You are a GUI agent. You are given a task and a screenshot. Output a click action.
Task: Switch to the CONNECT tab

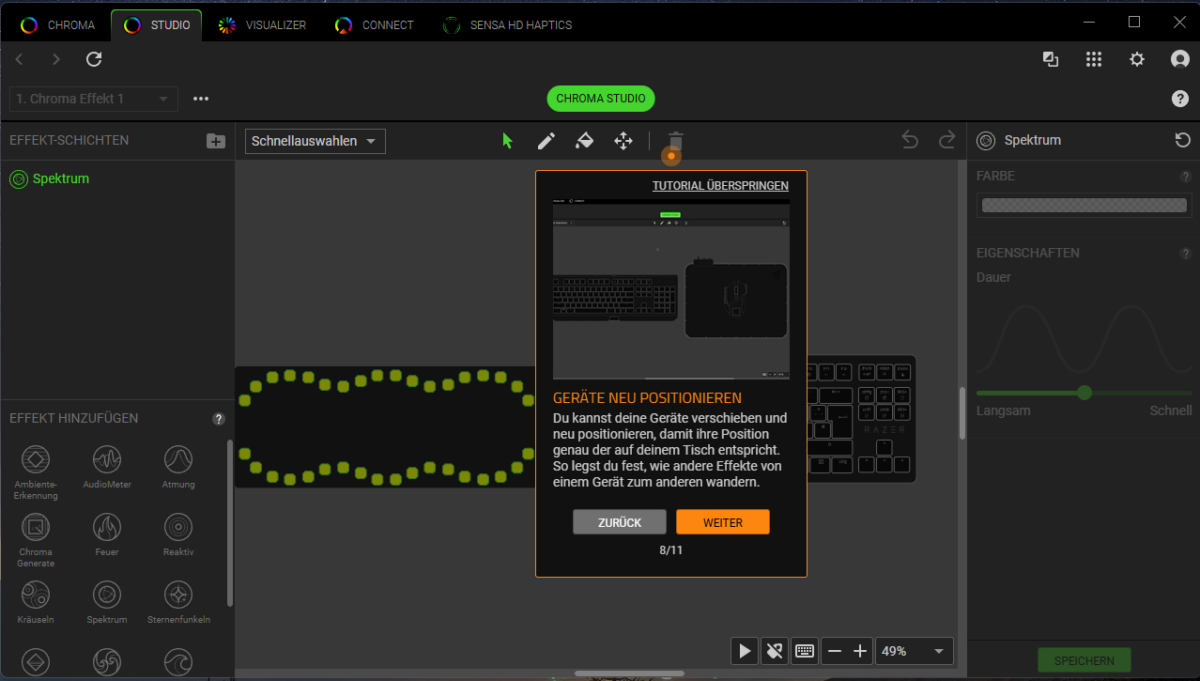point(375,25)
